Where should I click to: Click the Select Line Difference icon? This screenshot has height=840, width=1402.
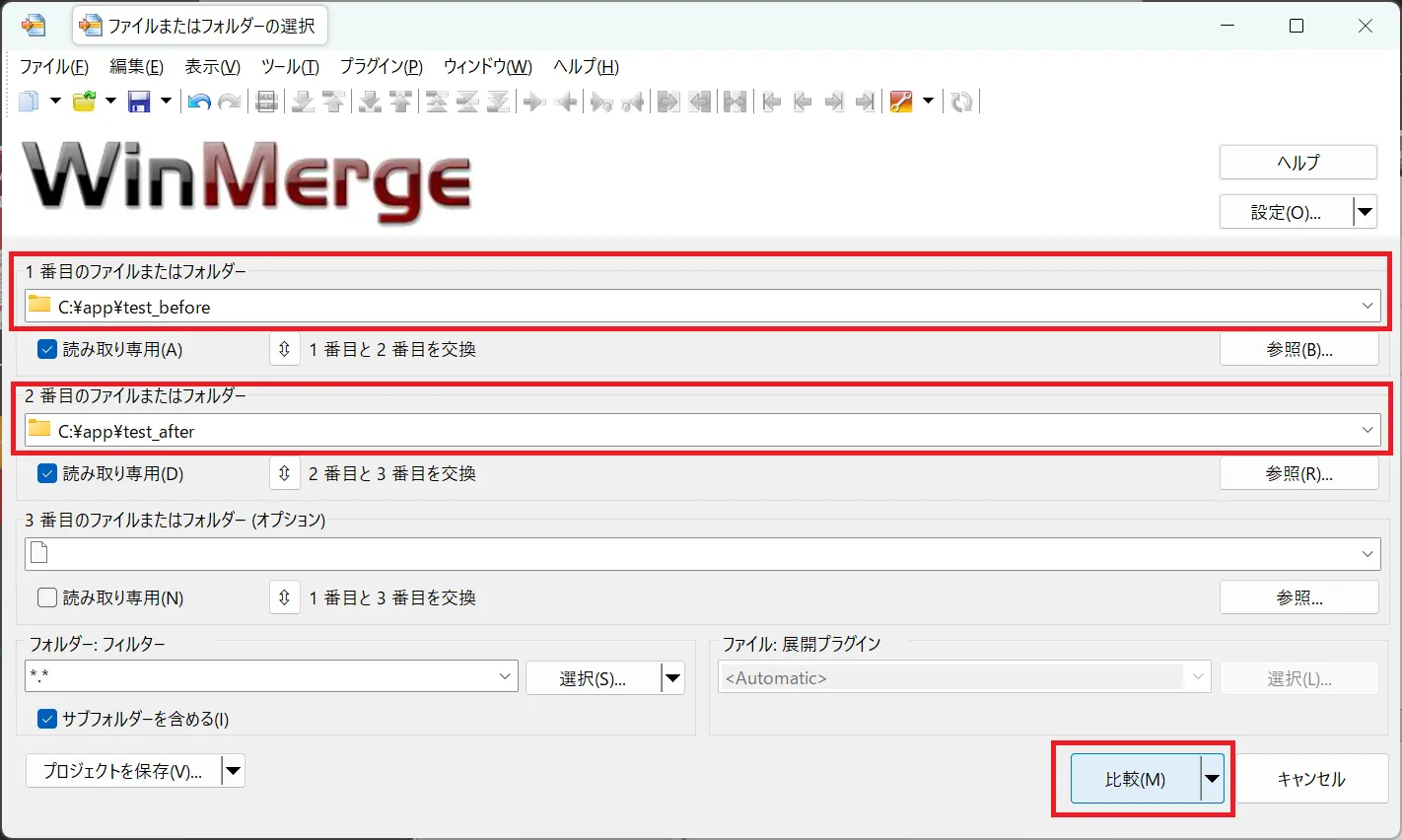(266, 102)
